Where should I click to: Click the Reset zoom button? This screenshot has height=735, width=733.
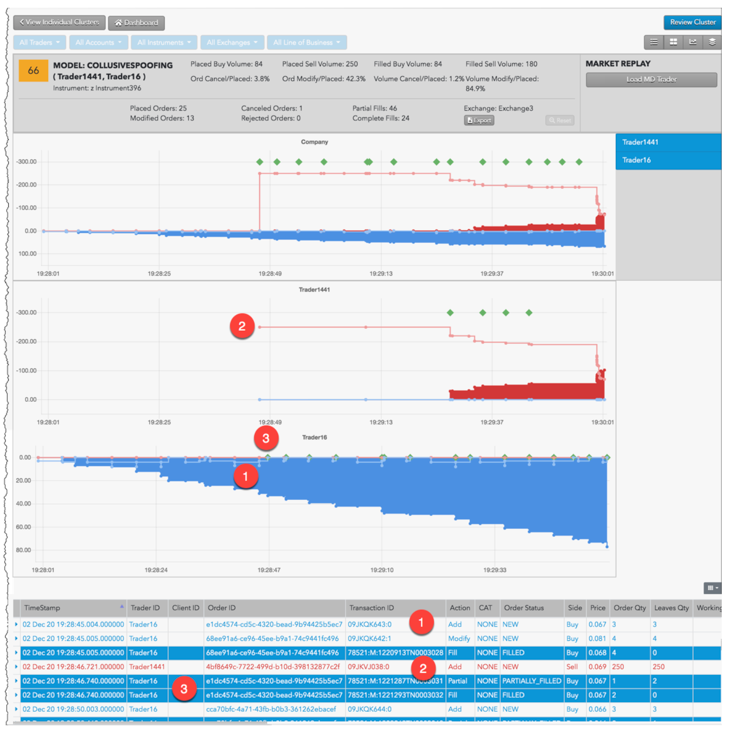(x=560, y=120)
